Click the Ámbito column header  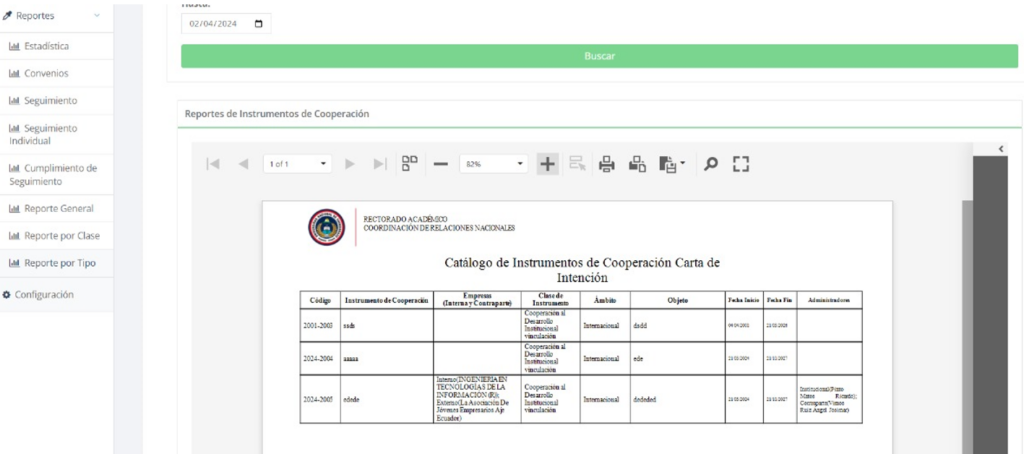click(x=605, y=300)
